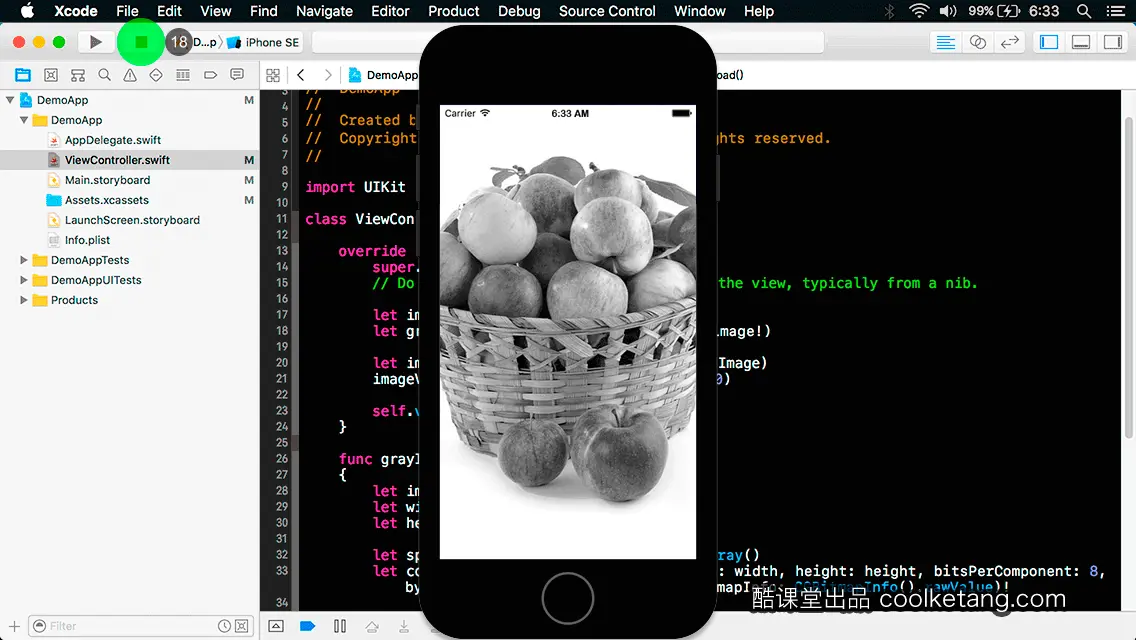Click the related items grid icon in the jump bar
This screenshot has width=1136, height=640.
(273, 75)
